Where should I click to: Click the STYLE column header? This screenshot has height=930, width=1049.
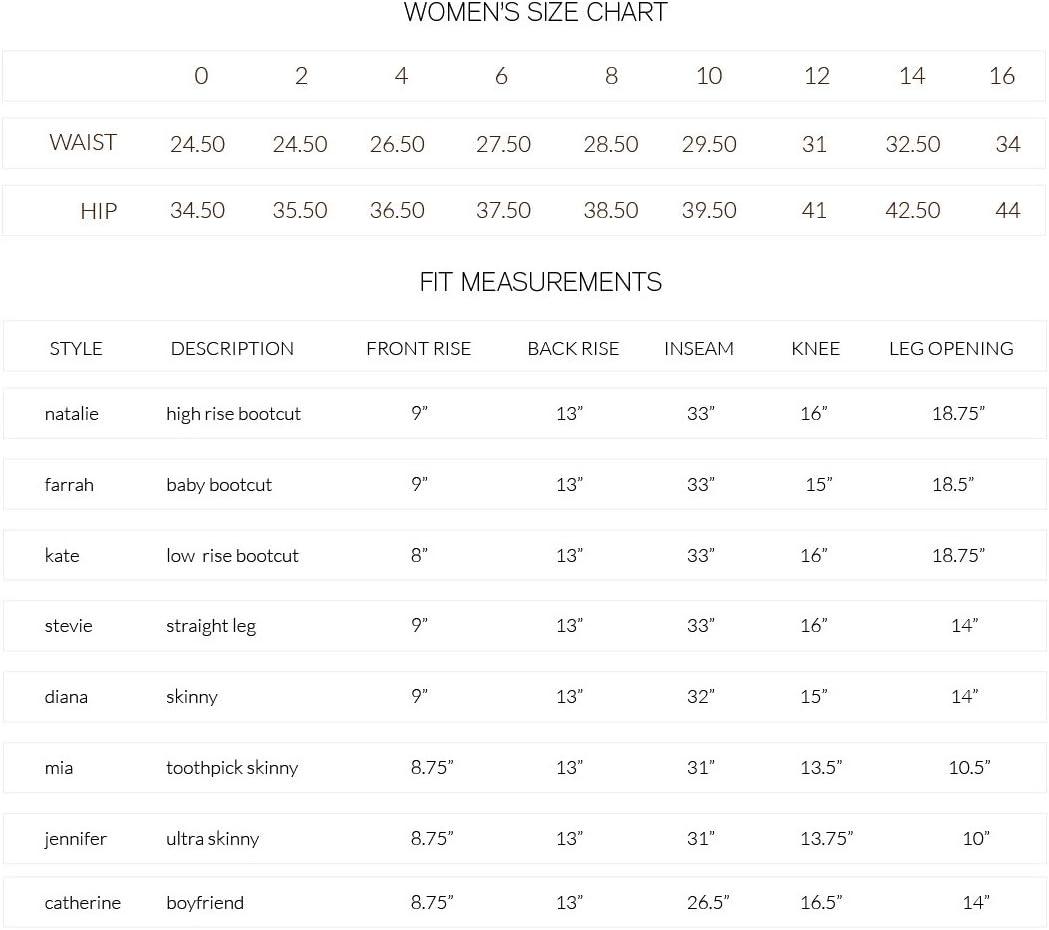click(x=76, y=348)
